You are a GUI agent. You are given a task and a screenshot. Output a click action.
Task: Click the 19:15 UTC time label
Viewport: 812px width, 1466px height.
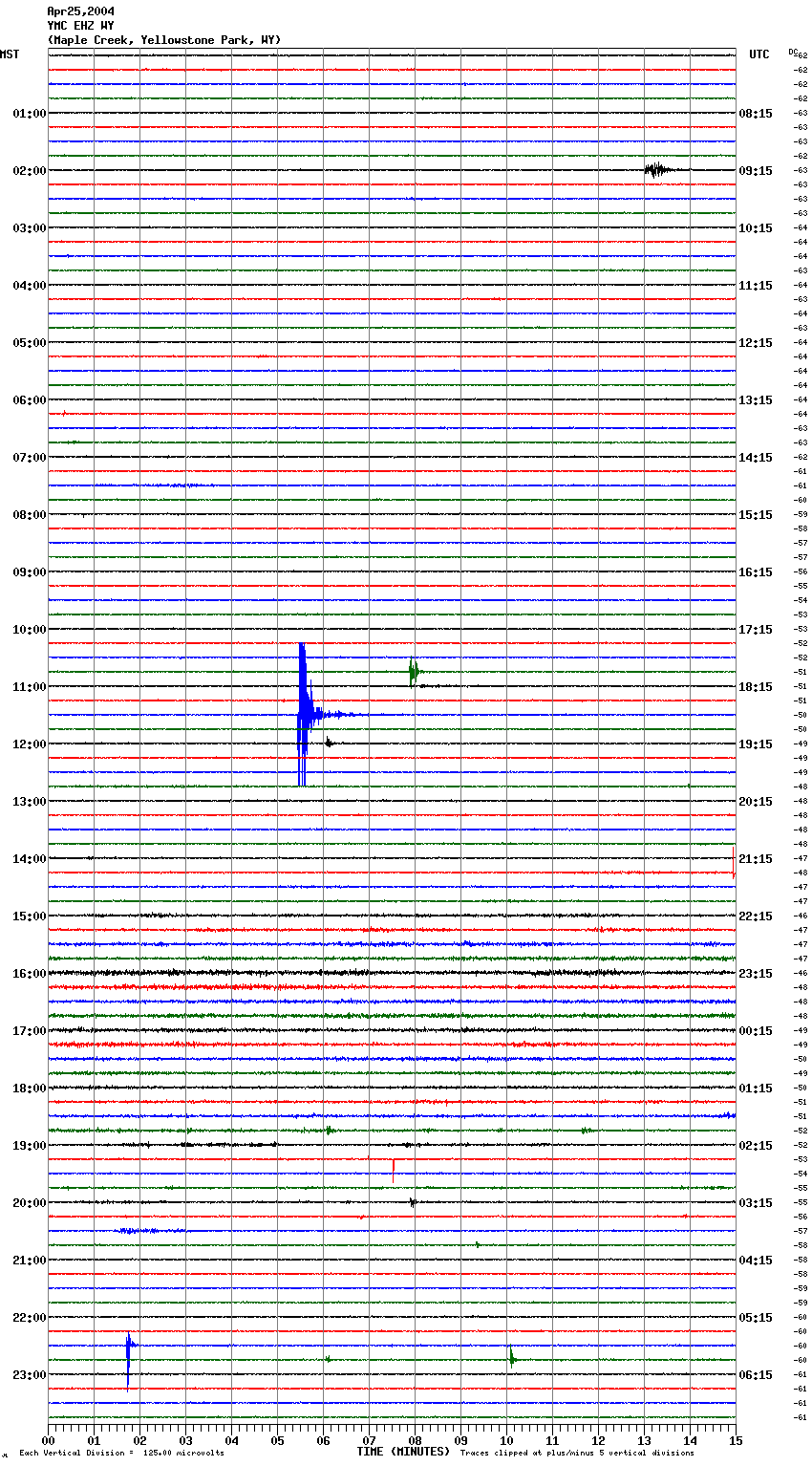pyautogui.click(x=756, y=744)
